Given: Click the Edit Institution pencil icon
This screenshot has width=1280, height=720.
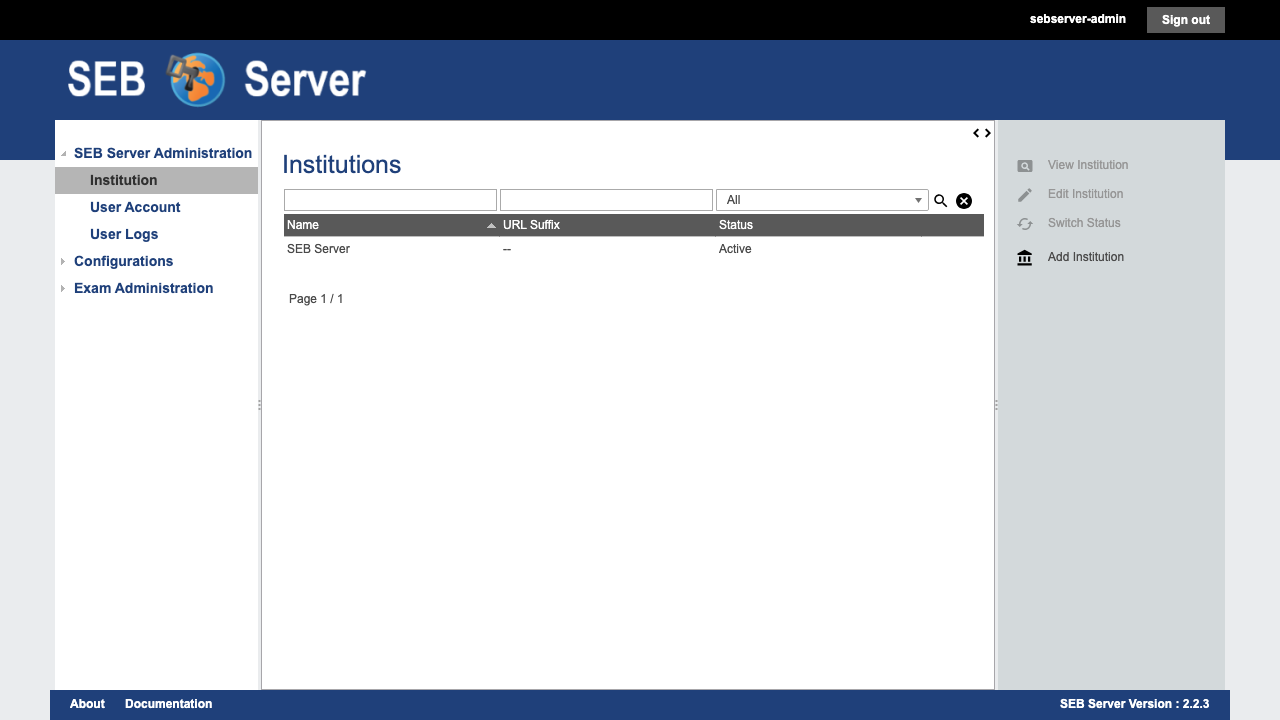Looking at the screenshot, I should 1025,195.
